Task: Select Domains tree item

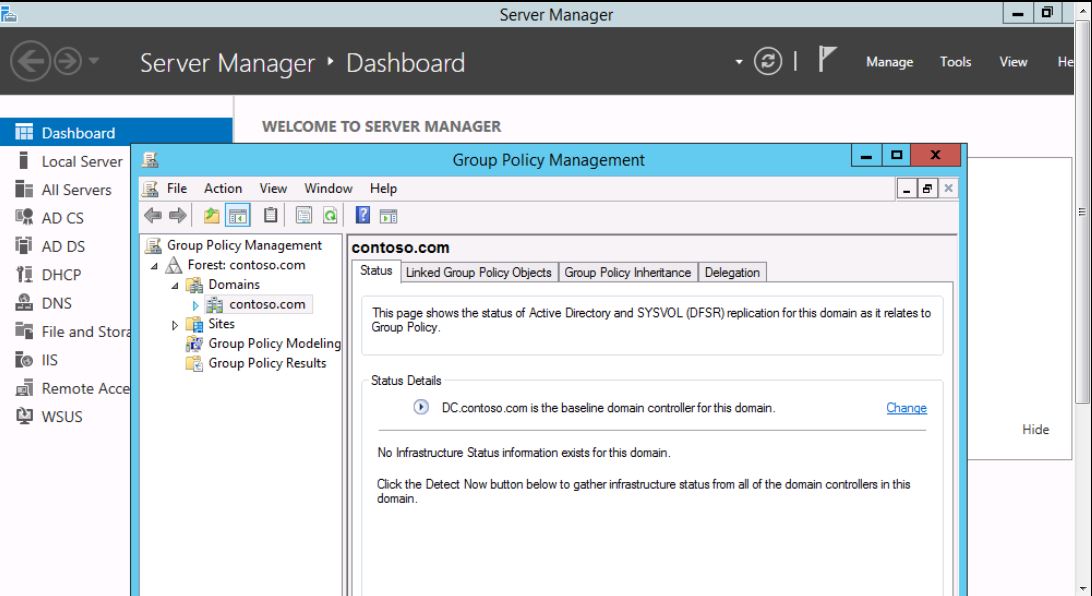Action: pyautogui.click(x=233, y=285)
